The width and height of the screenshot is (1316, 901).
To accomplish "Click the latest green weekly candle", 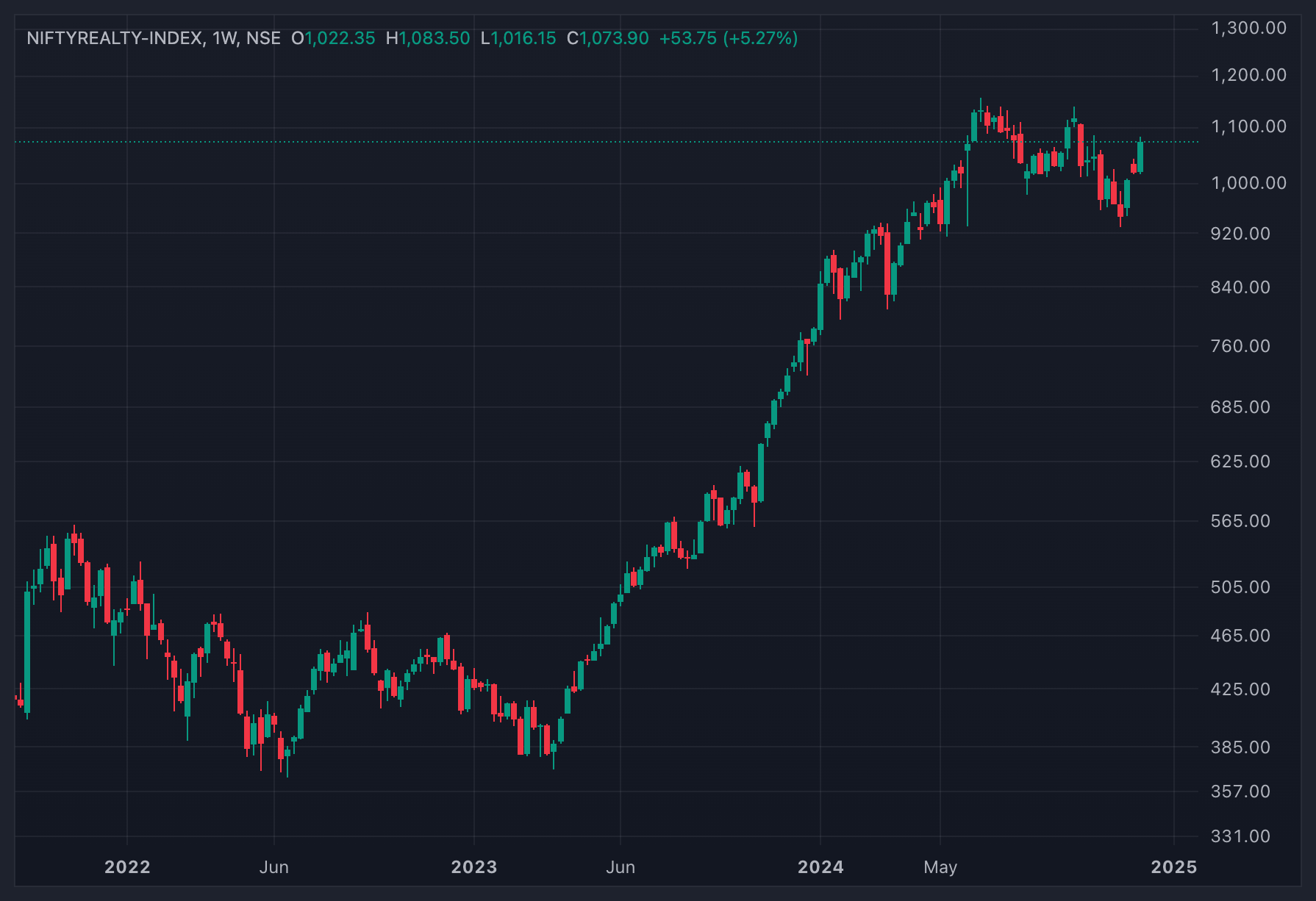I will tap(1140, 157).
